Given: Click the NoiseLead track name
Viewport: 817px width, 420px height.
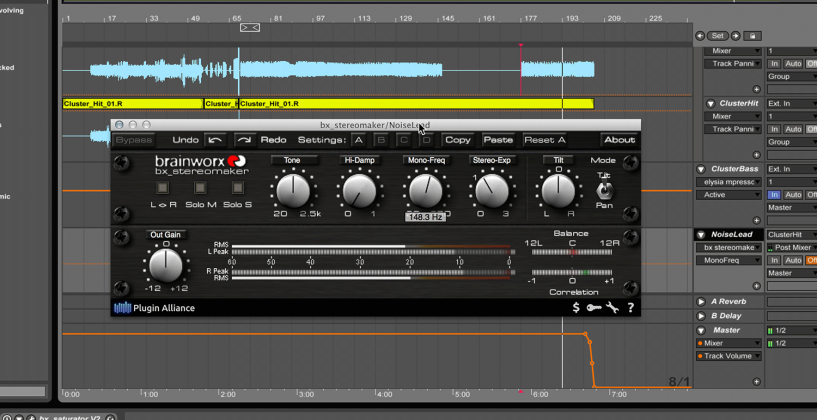Looking at the screenshot, I should [x=729, y=234].
